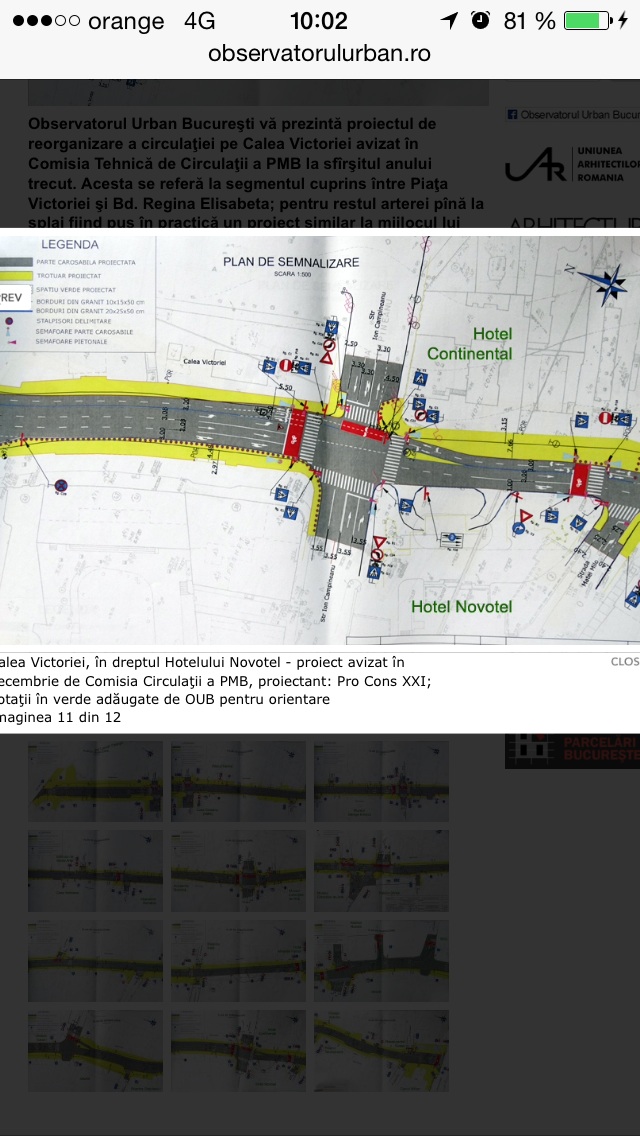Tap the 'imaginea 11 din 12' counter text

pos(60,718)
